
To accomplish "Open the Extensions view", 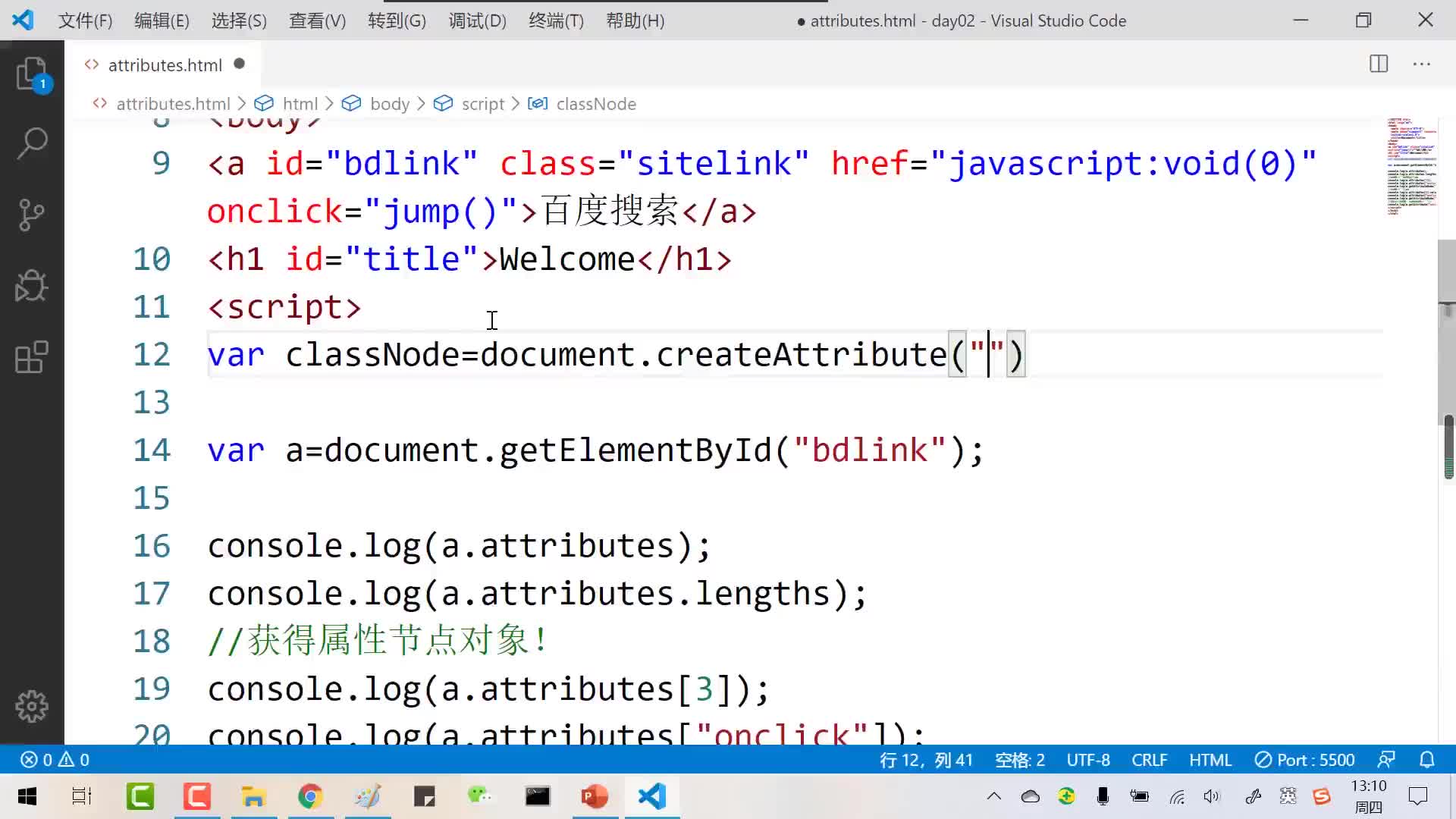I will coord(32,357).
